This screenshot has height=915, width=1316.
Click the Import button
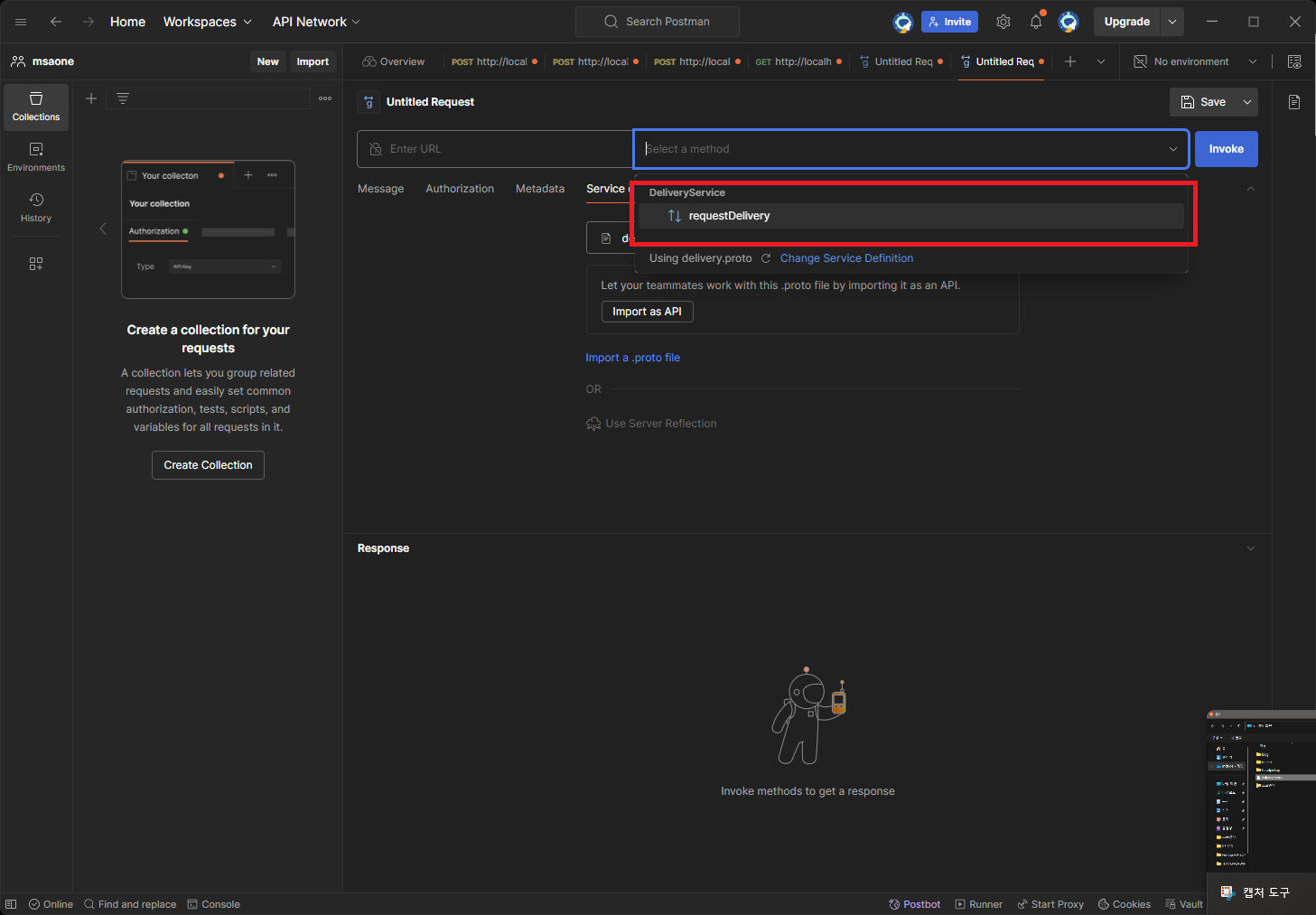313,61
